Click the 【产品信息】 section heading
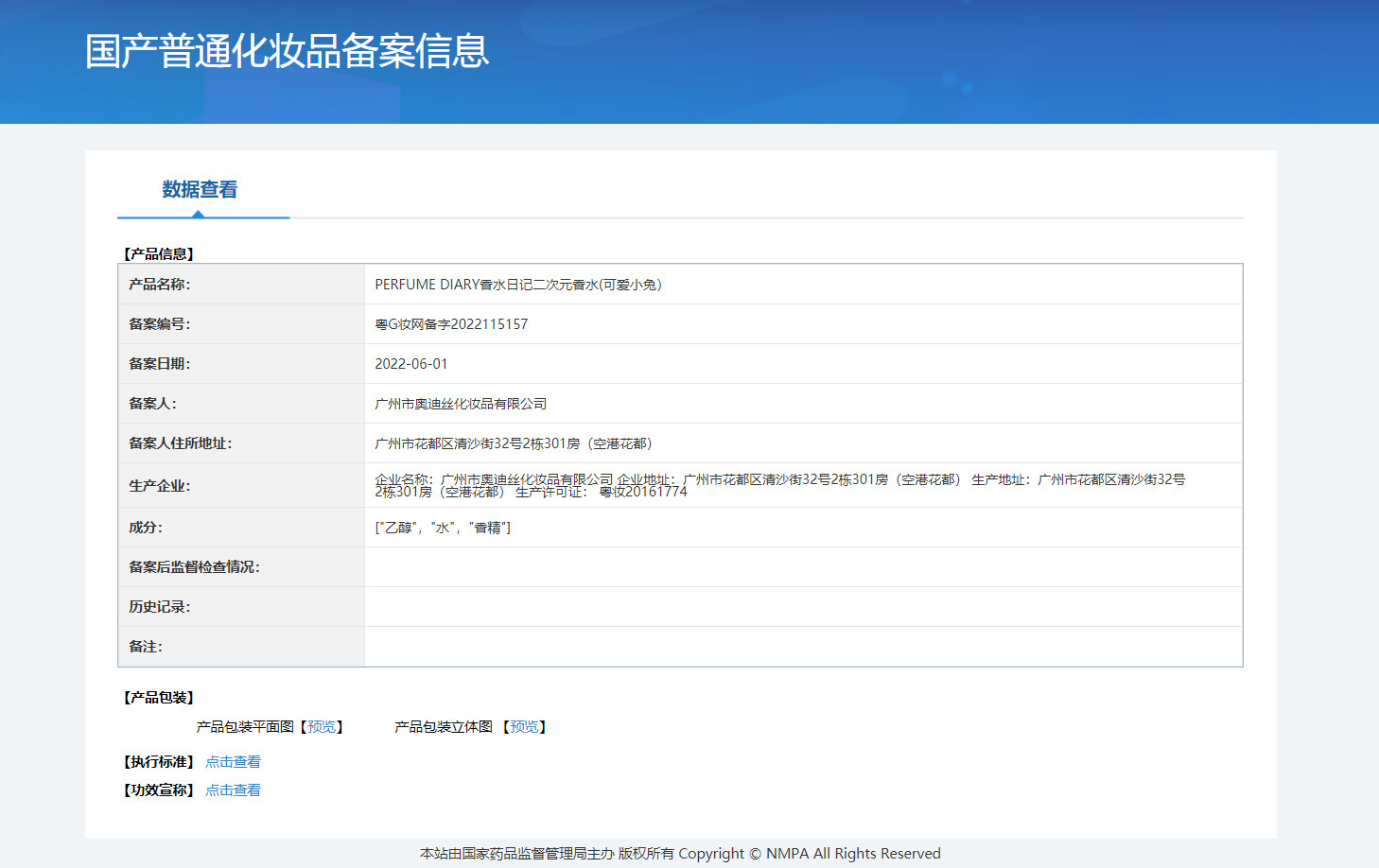This screenshot has height=868, width=1379. click(157, 252)
